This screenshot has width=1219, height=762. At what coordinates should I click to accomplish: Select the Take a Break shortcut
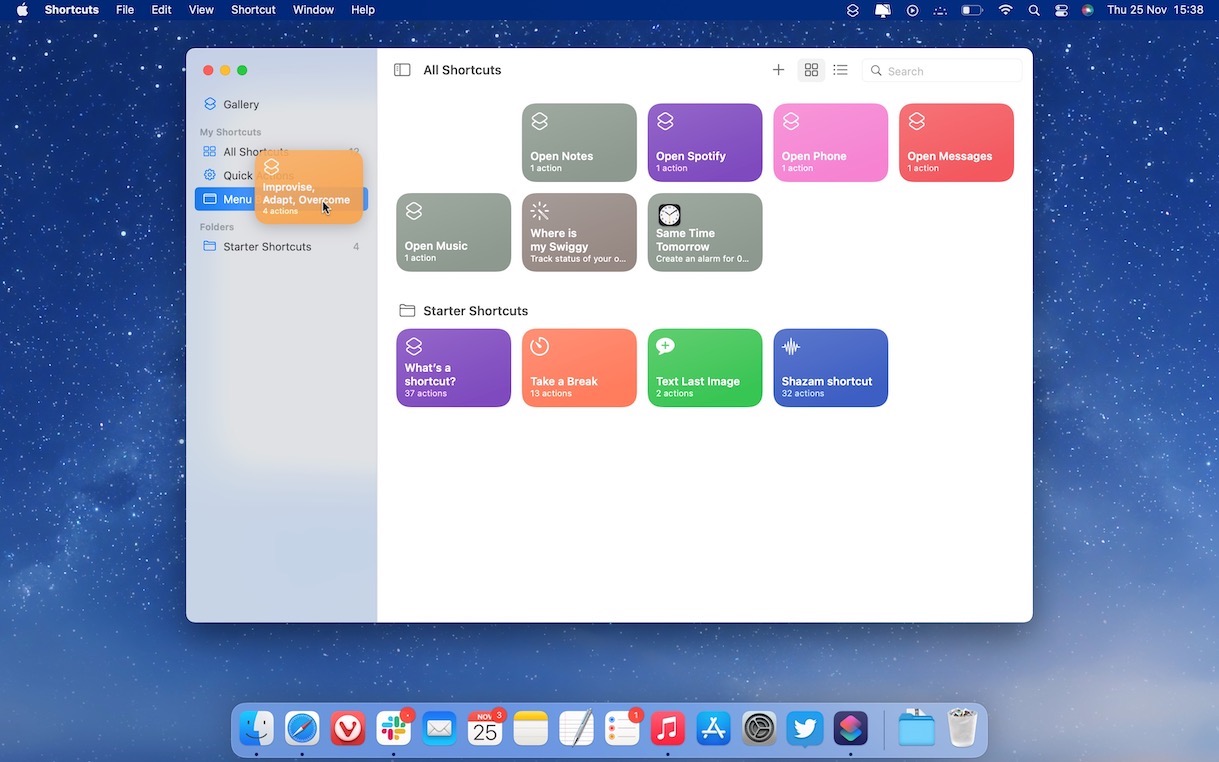click(579, 368)
